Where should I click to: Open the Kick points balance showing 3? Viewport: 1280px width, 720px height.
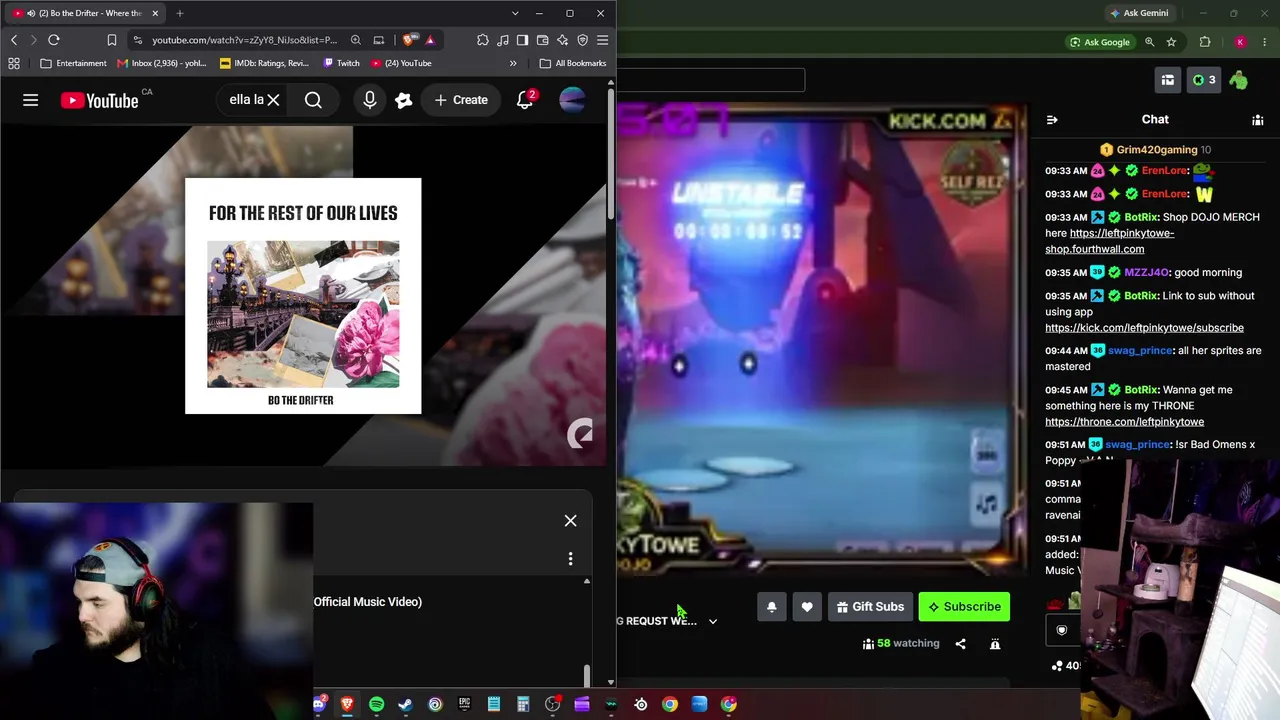click(1204, 80)
